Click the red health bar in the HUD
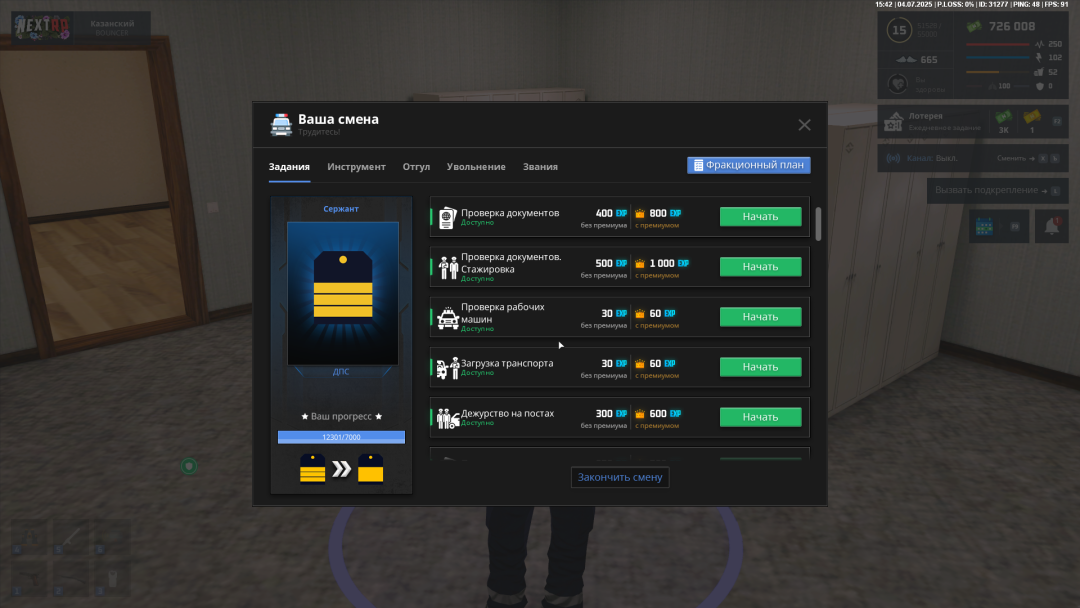The width and height of the screenshot is (1080, 608). click(997, 44)
